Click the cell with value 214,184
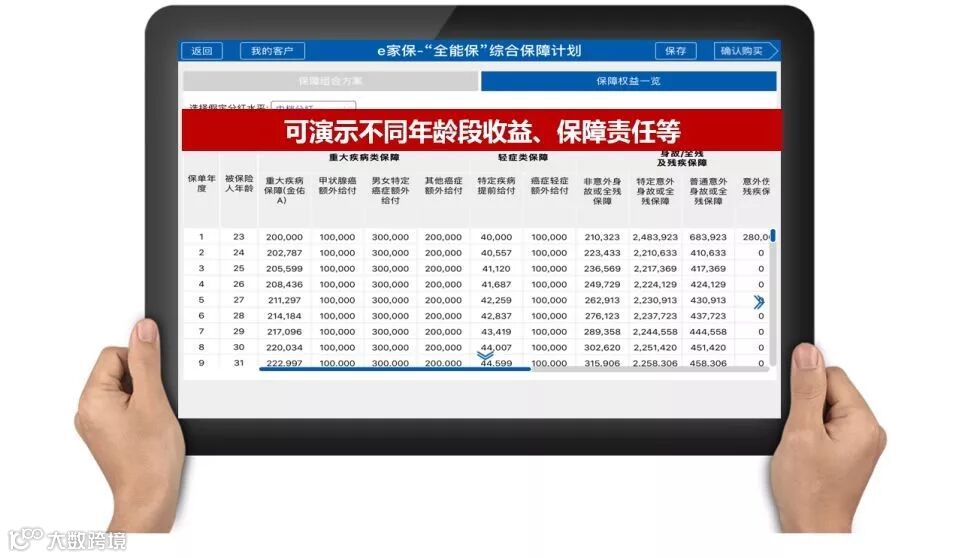Viewport: 966px width, 558px height. [x=284, y=316]
